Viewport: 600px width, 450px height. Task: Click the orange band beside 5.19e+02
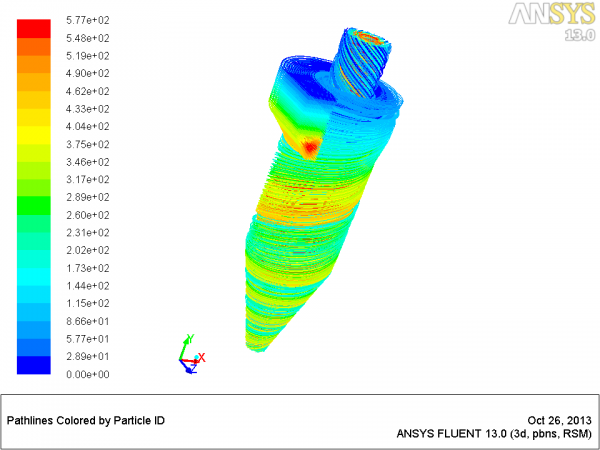34,64
